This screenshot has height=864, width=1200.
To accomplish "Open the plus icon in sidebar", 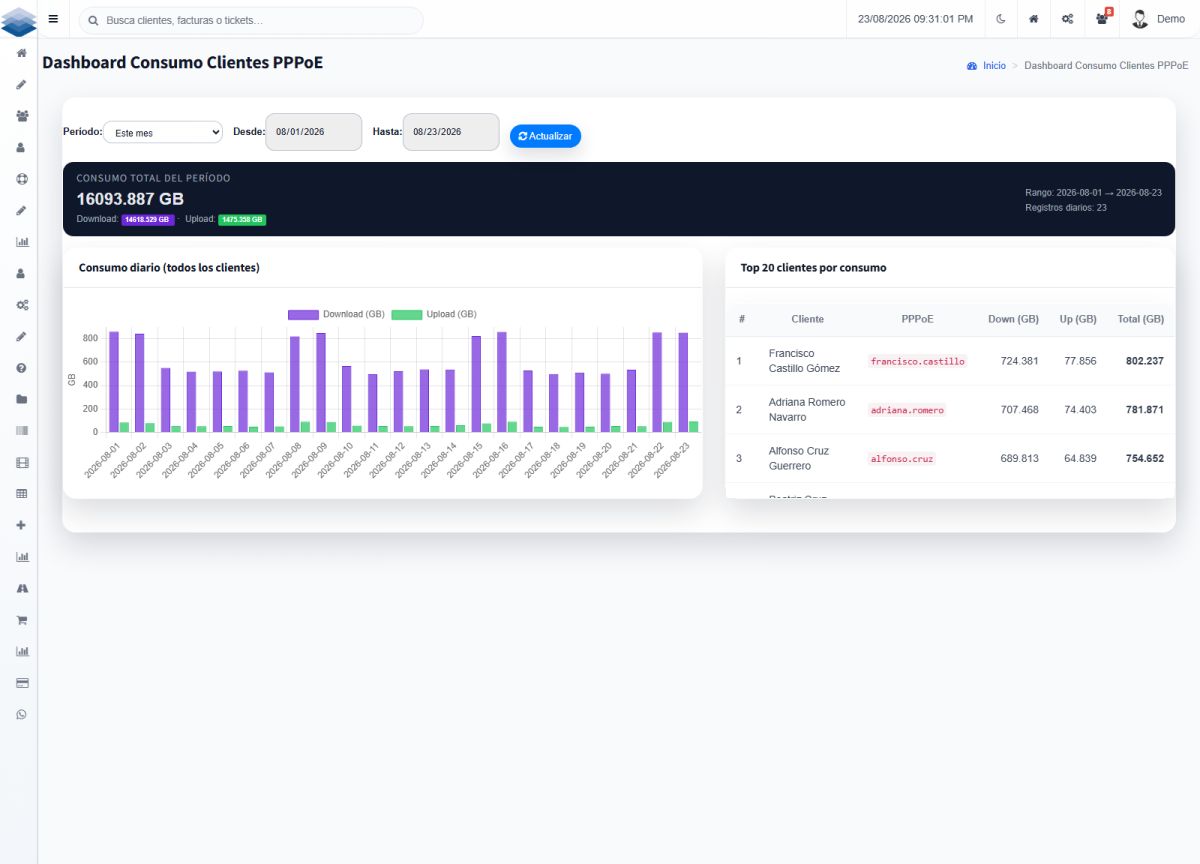I will pyautogui.click(x=22, y=525).
